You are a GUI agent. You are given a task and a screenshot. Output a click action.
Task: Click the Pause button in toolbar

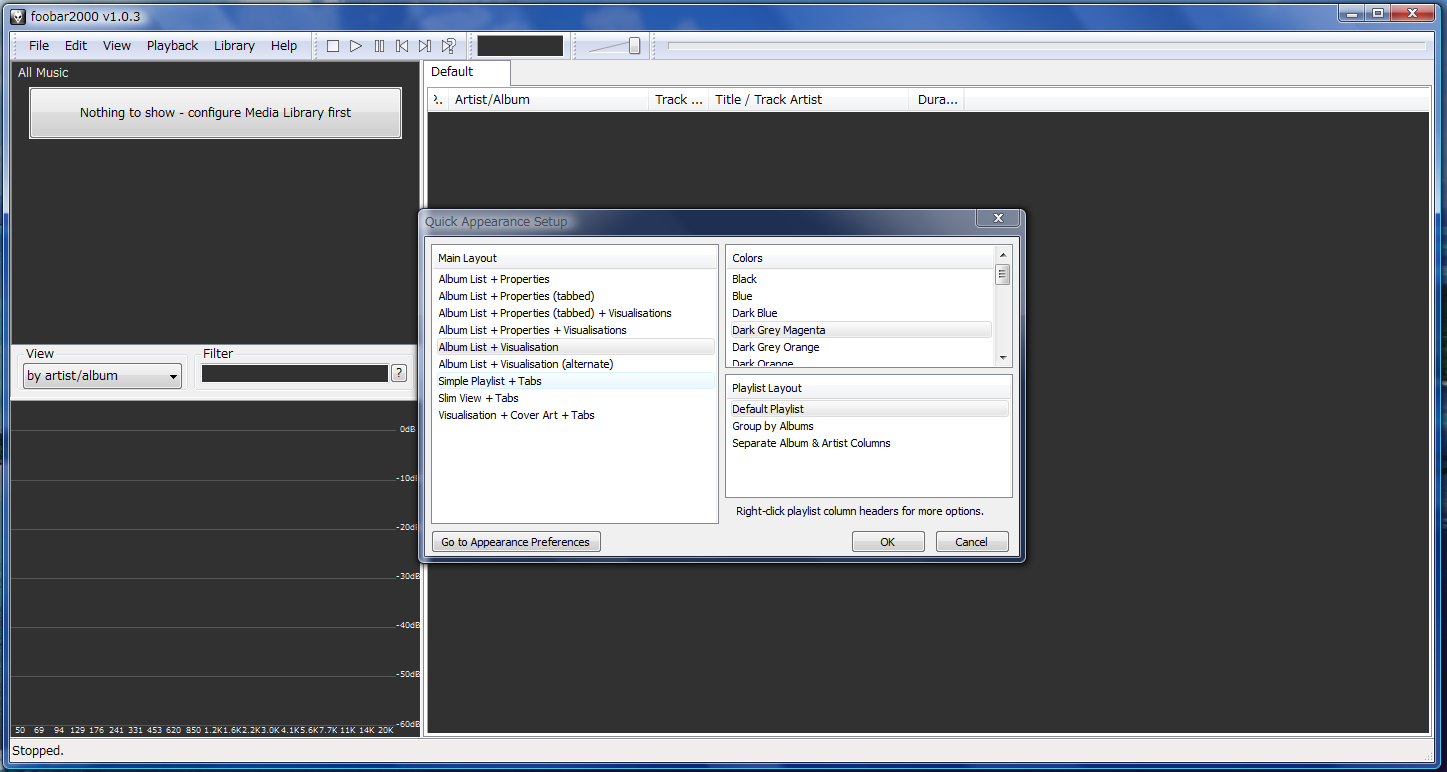379,46
